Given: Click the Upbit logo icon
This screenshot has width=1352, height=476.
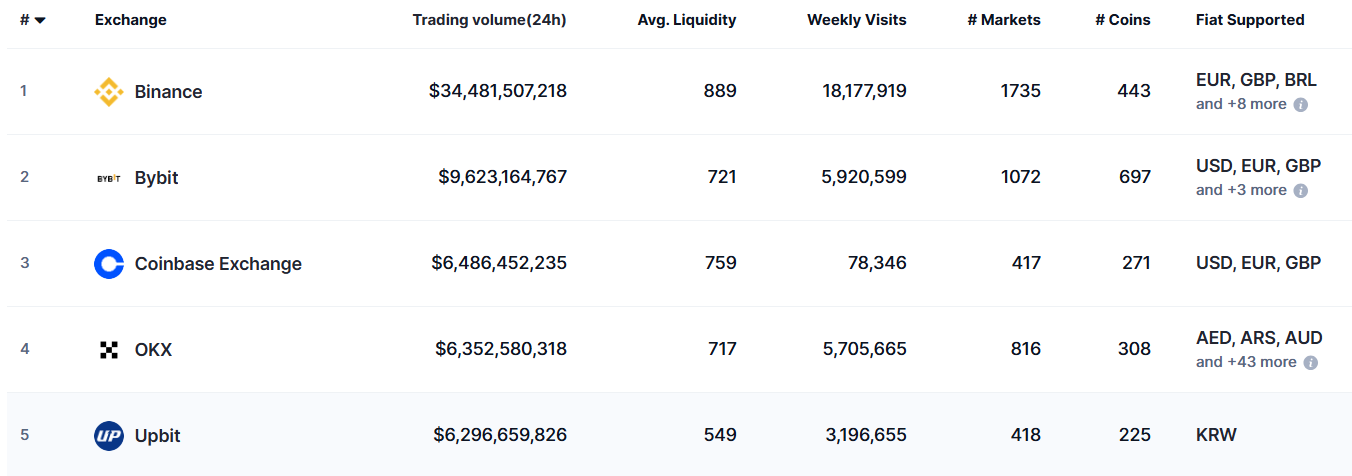Looking at the screenshot, I should 109,436.
